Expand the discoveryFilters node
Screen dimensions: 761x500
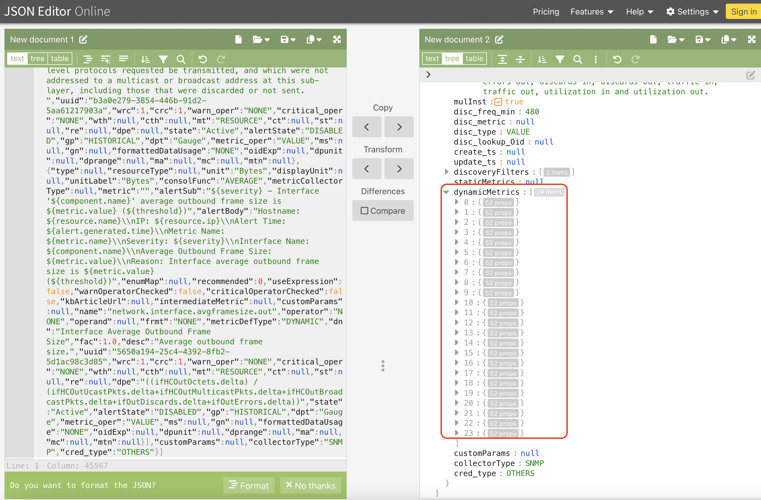point(447,172)
